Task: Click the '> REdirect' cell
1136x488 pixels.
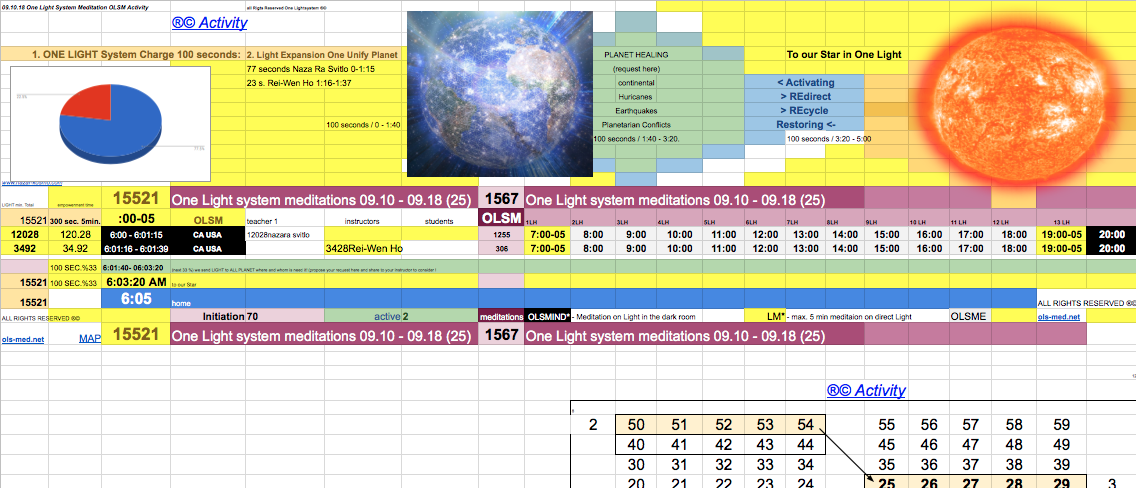Action: click(805, 96)
